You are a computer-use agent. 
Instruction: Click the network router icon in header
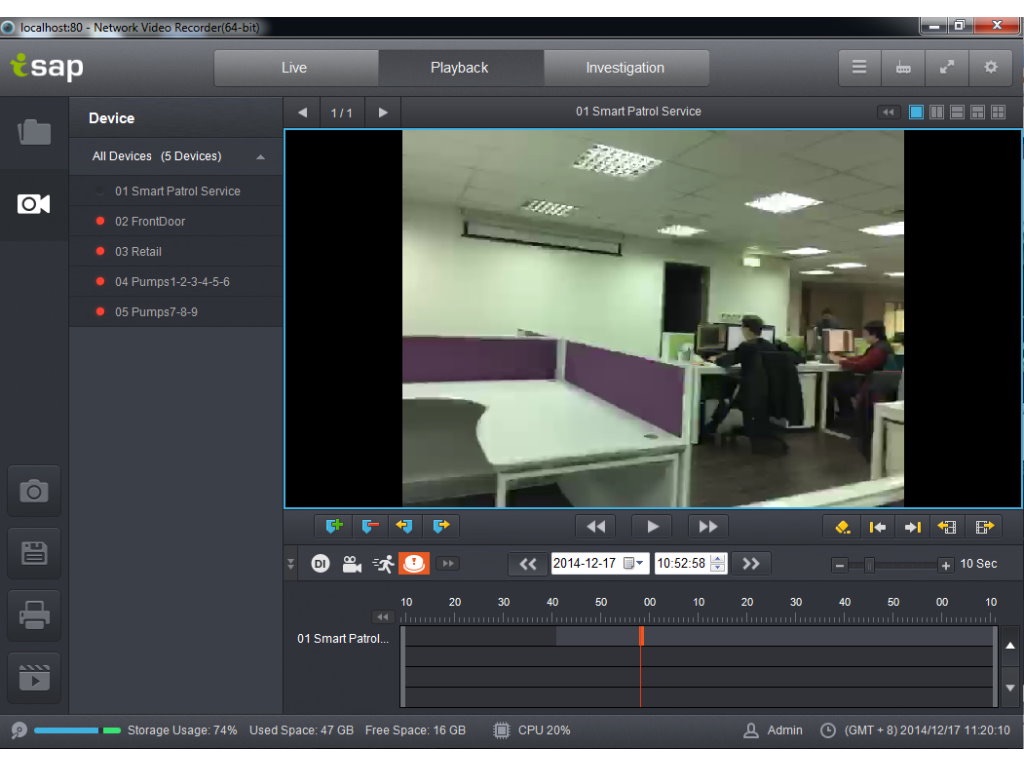tap(902, 68)
